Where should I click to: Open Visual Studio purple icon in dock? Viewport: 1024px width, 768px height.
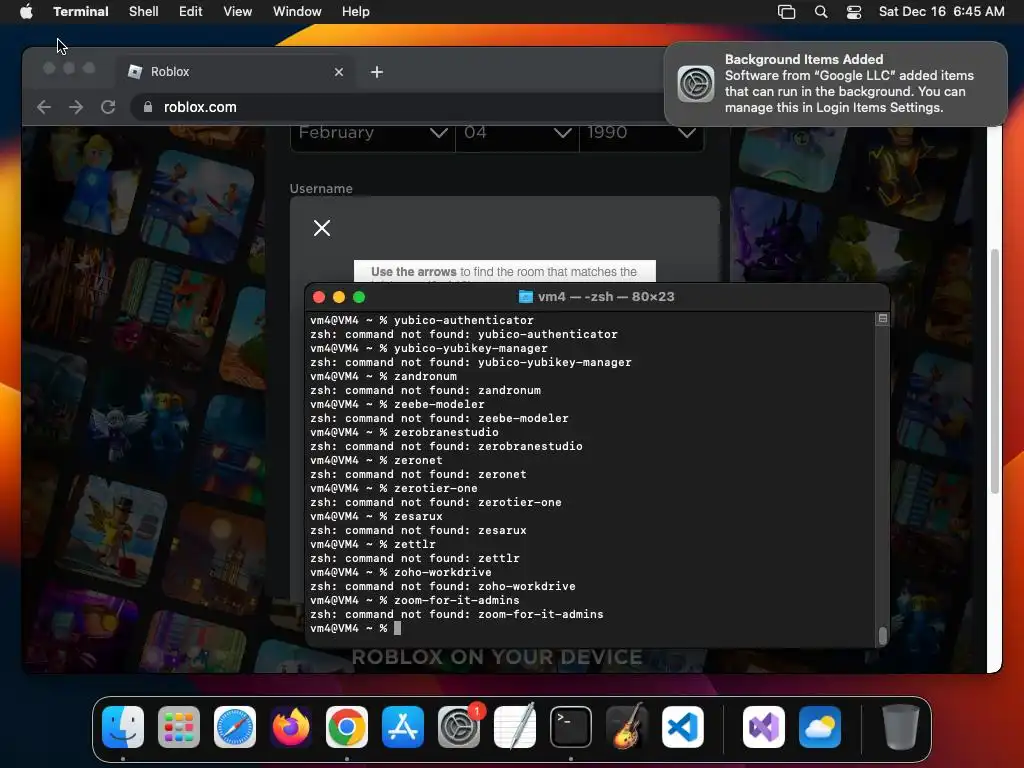tap(764, 727)
